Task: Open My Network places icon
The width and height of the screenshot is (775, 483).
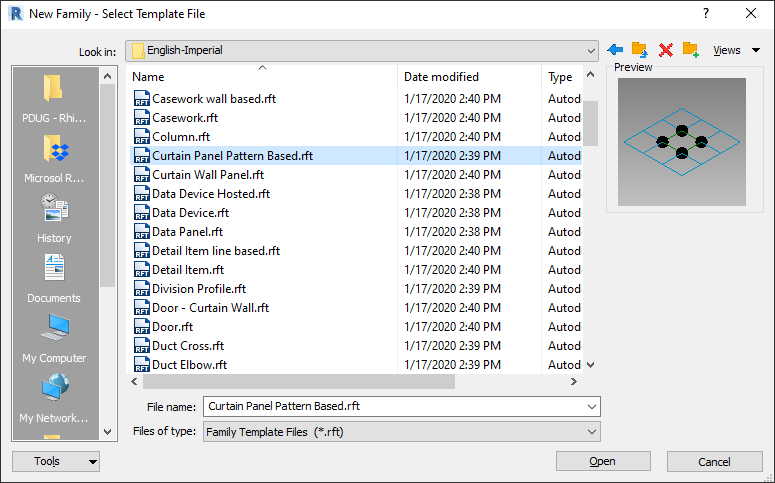Action: pos(54,398)
